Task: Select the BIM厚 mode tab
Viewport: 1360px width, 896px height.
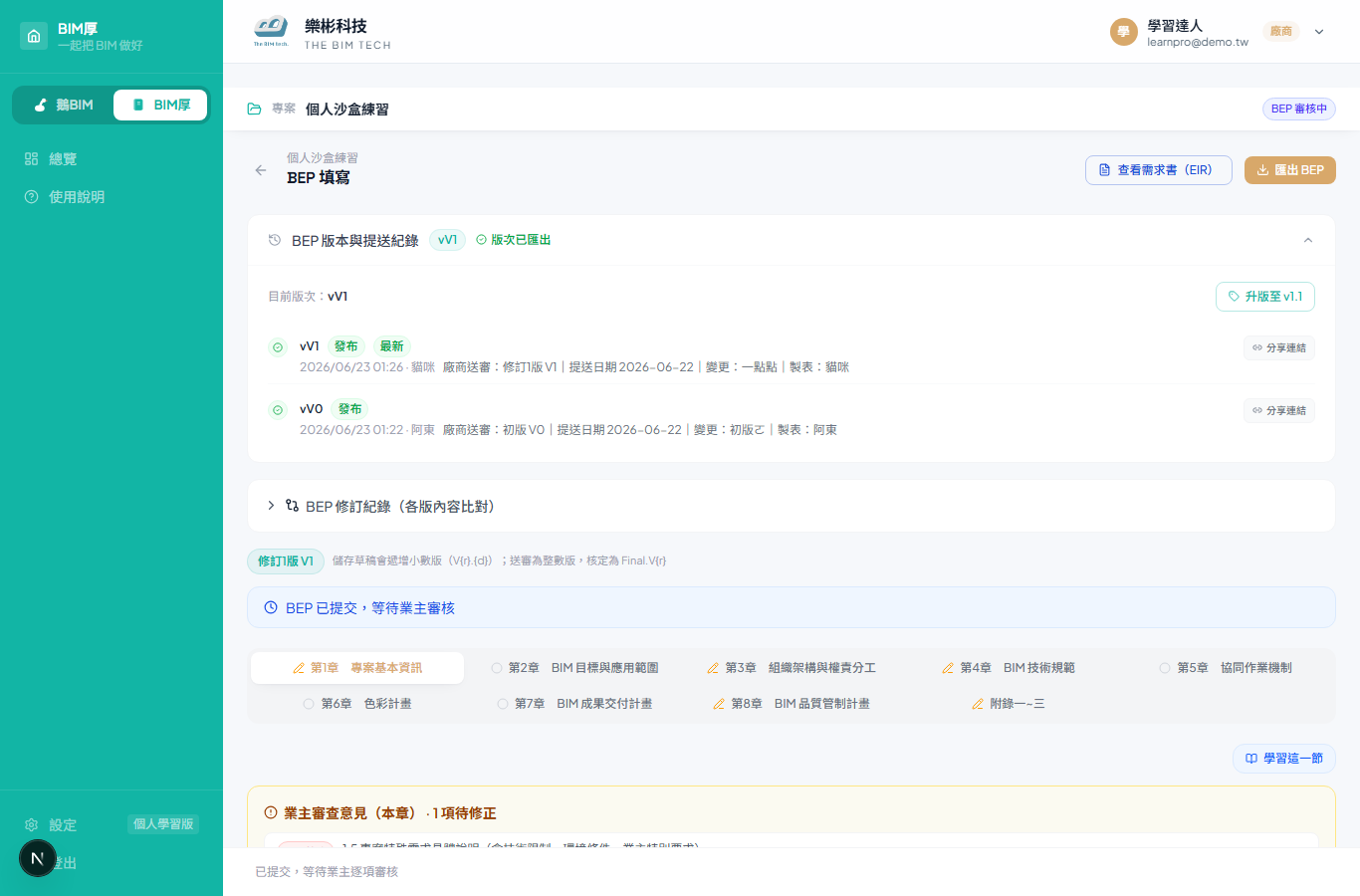Action: pyautogui.click(x=160, y=105)
